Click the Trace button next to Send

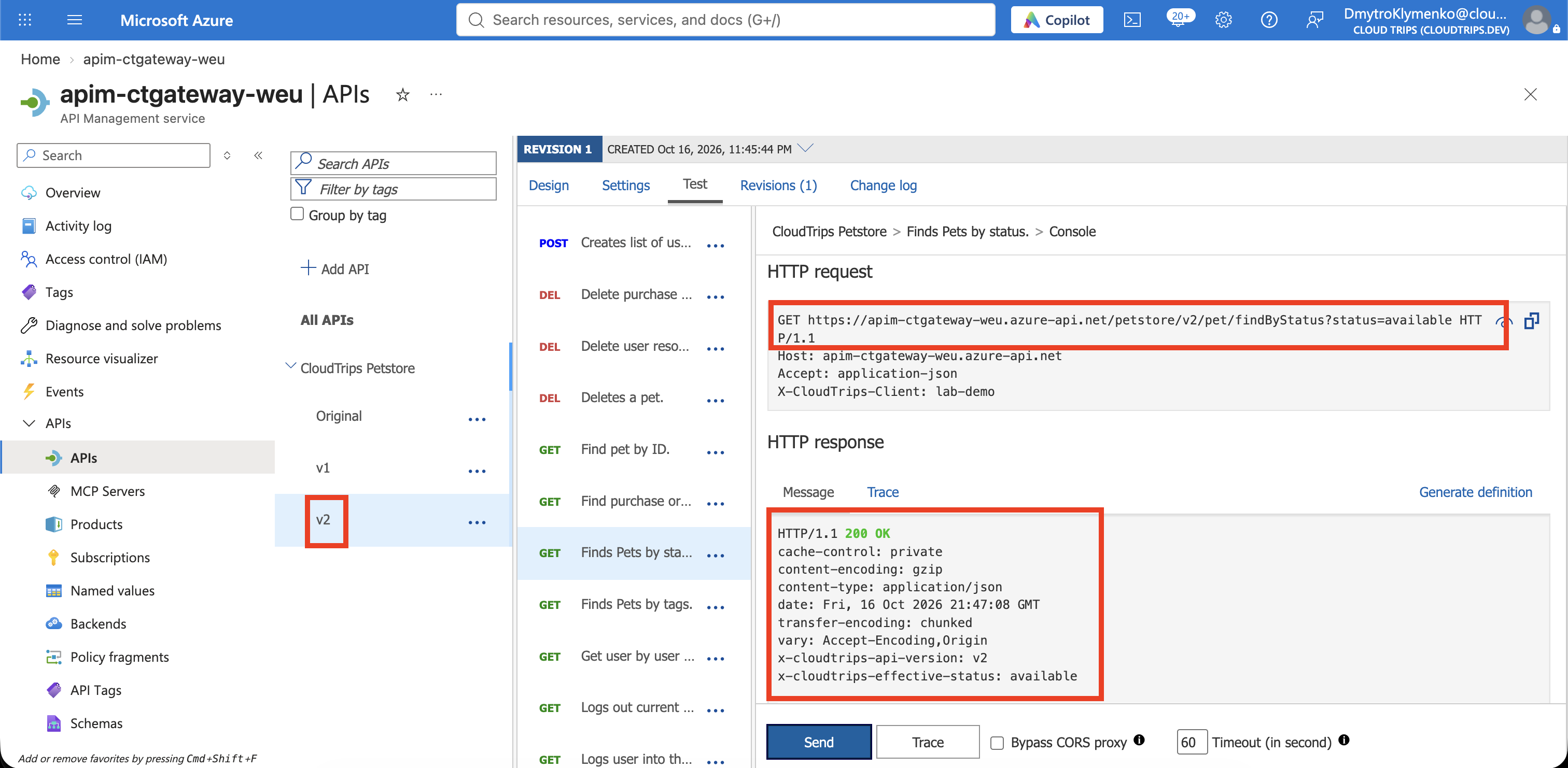(x=928, y=742)
